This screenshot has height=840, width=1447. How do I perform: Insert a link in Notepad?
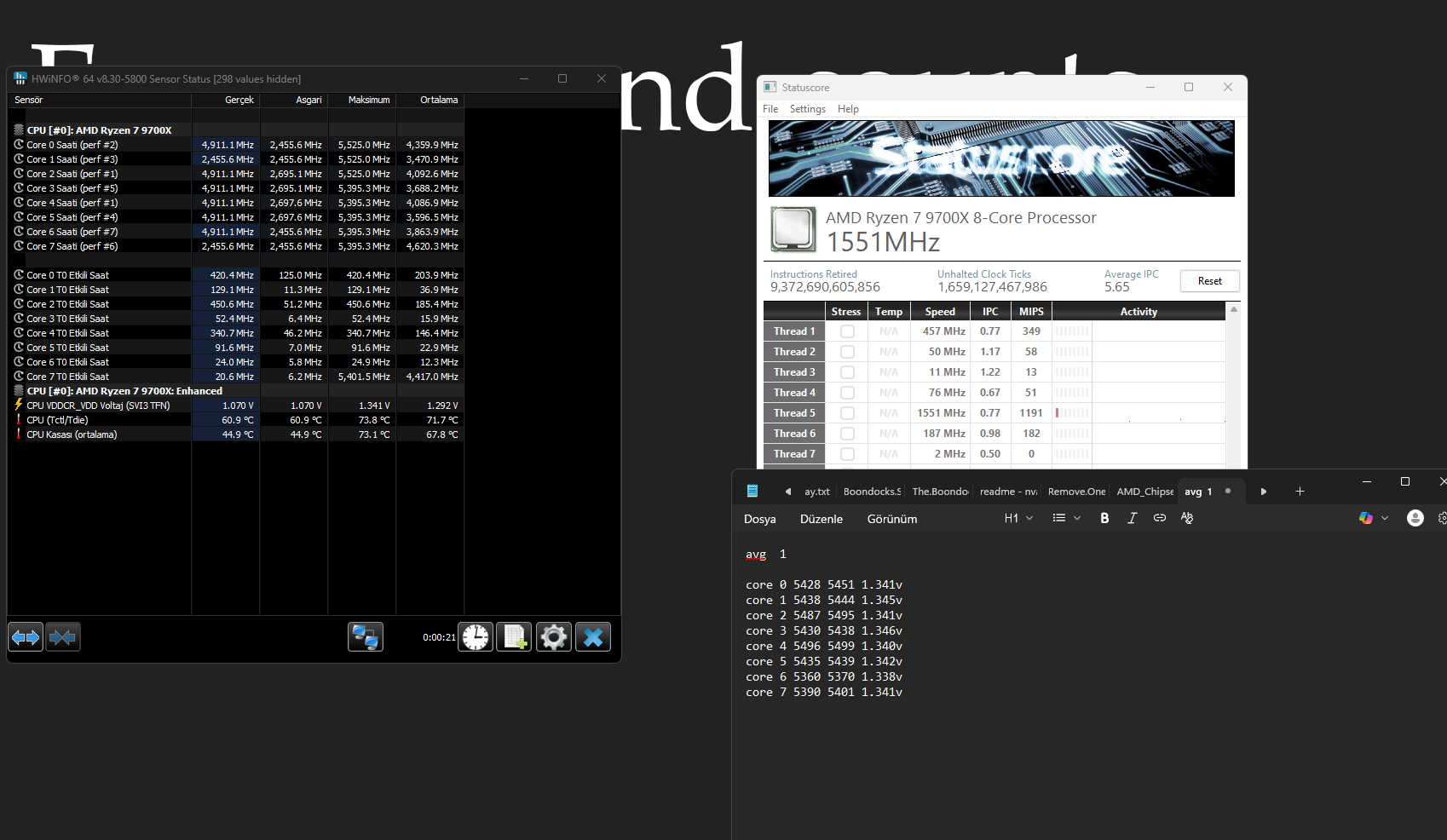pyautogui.click(x=1160, y=518)
